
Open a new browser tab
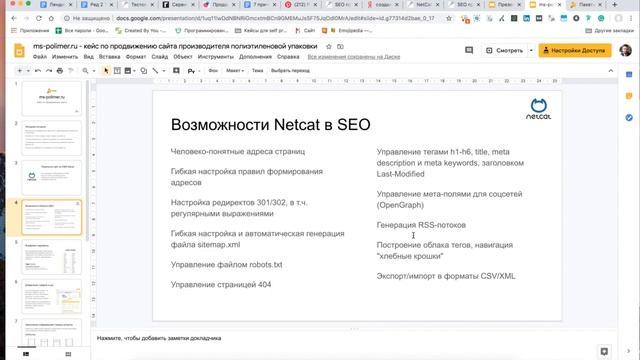(614, 4)
